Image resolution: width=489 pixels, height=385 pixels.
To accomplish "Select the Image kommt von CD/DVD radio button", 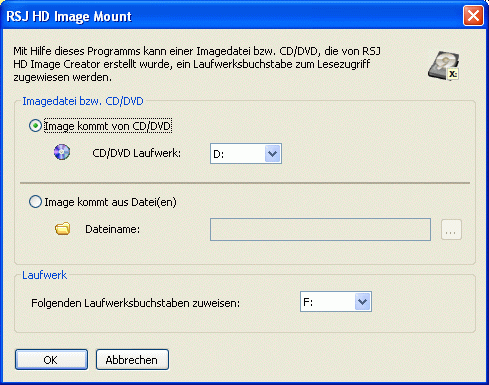I will tap(35, 126).
